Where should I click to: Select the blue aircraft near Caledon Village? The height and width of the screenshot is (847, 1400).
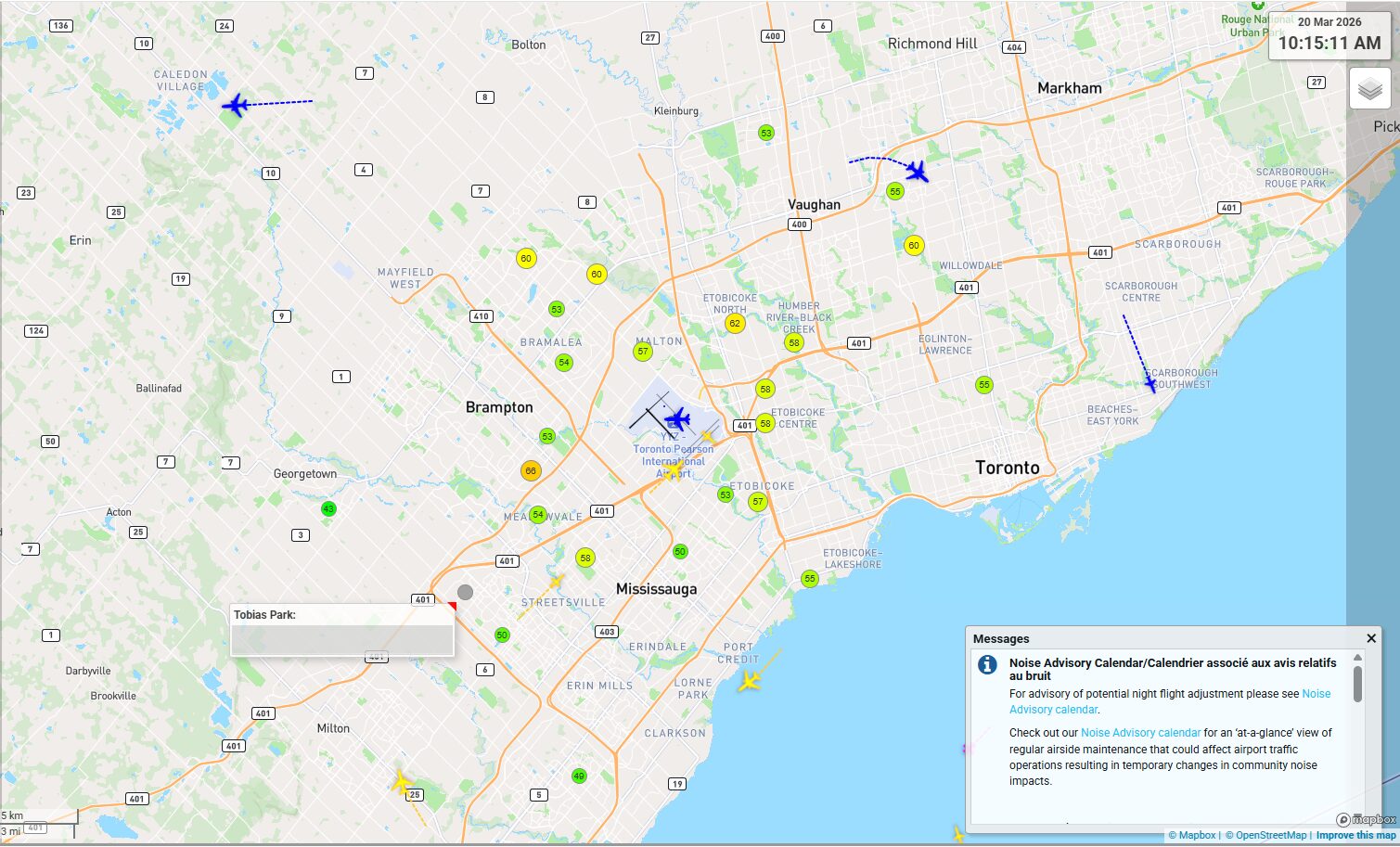point(237,105)
